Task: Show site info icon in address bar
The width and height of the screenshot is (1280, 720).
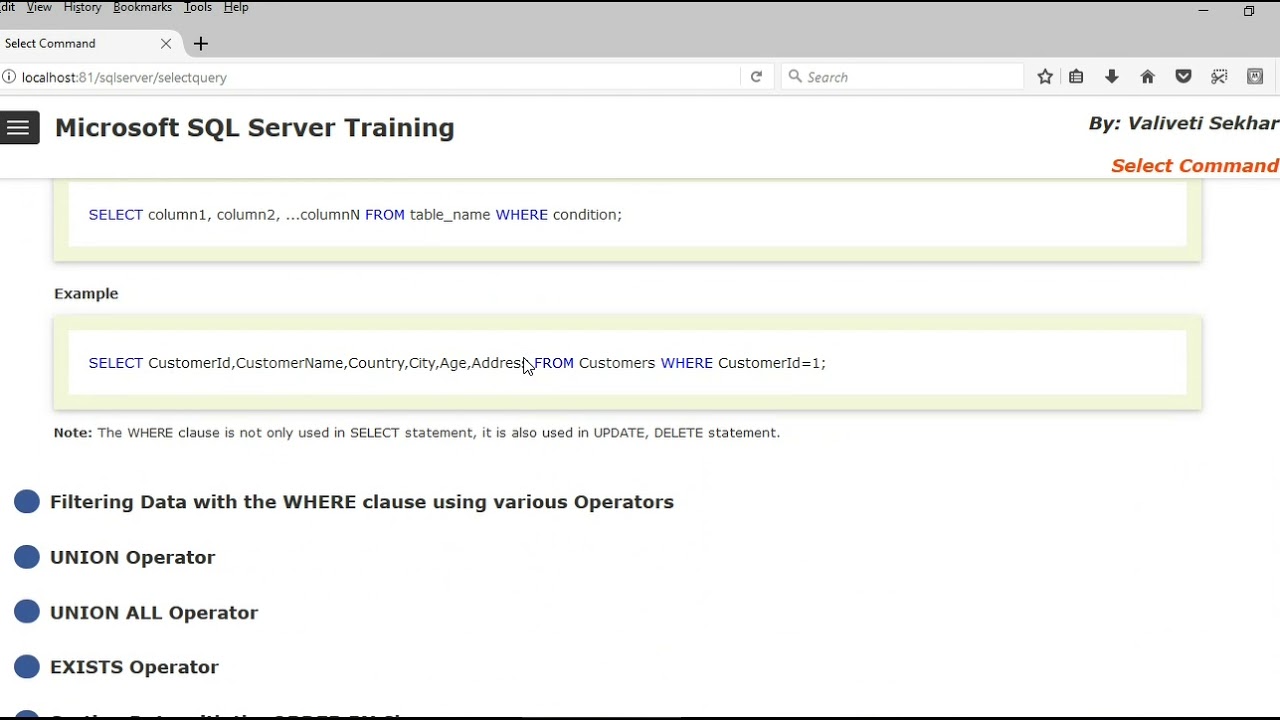Action: pos(9,77)
